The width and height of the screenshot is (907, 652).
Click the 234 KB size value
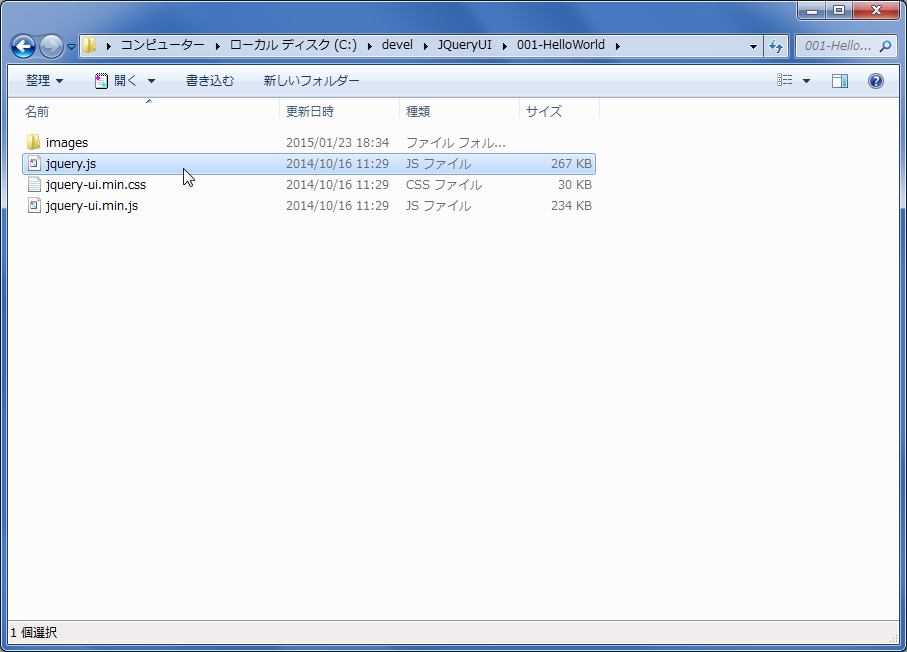(x=571, y=205)
